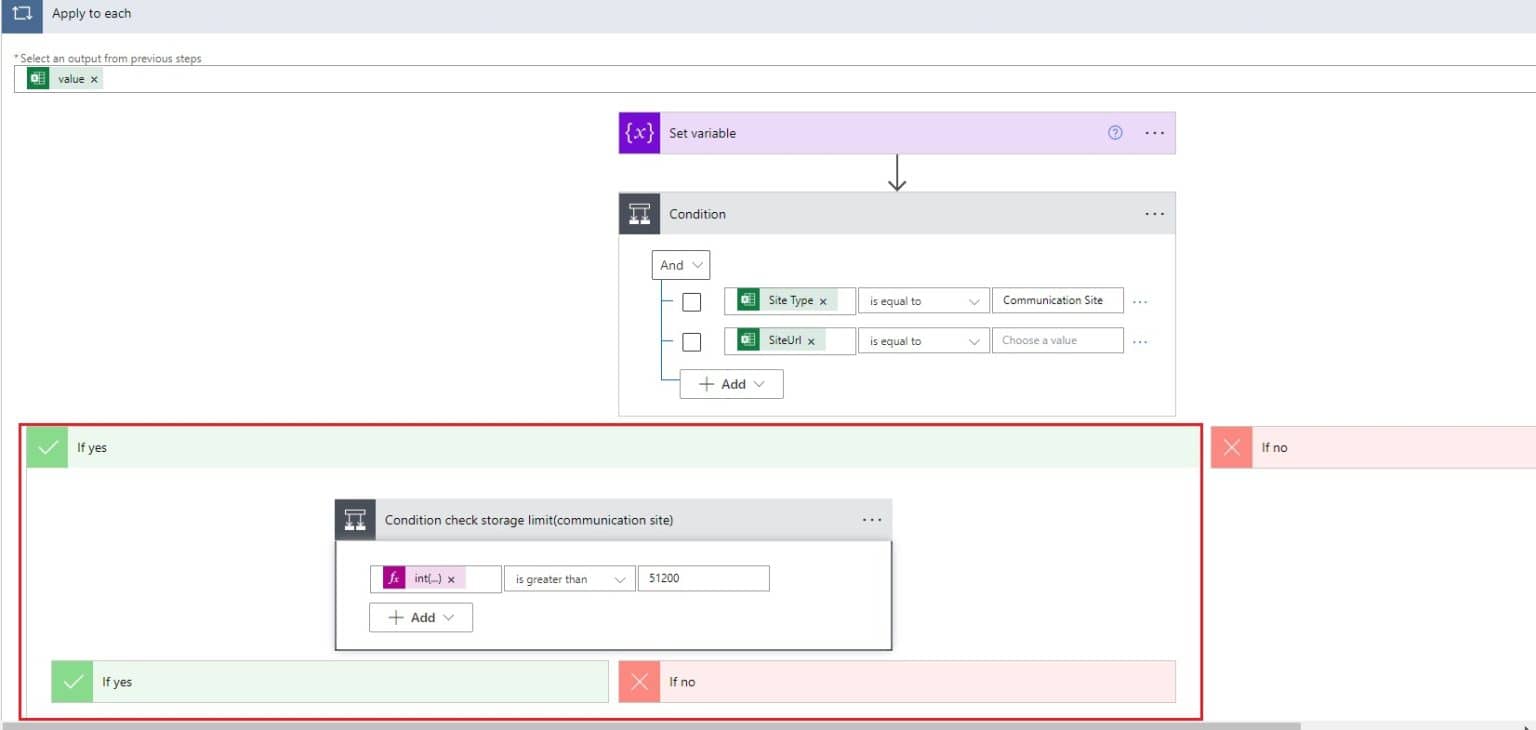Open SiteUrl row options ellipsis
This screenshot has width=1536, height=730.
click(x=1140, y=342)
